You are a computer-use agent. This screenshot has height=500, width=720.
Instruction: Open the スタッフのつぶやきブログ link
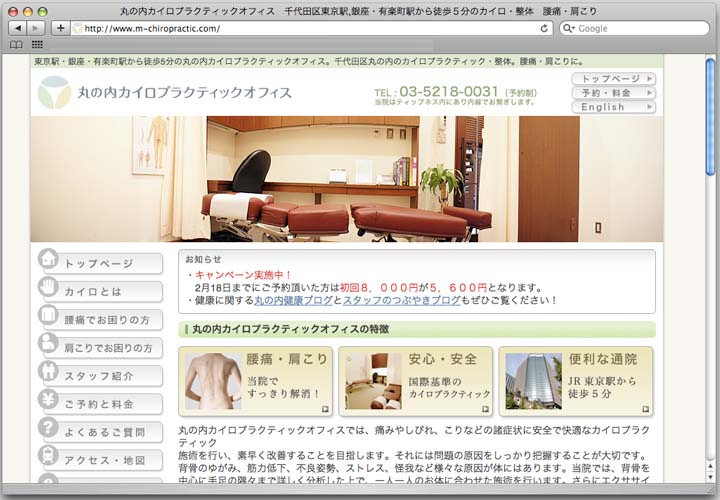[x=403, y=300]
